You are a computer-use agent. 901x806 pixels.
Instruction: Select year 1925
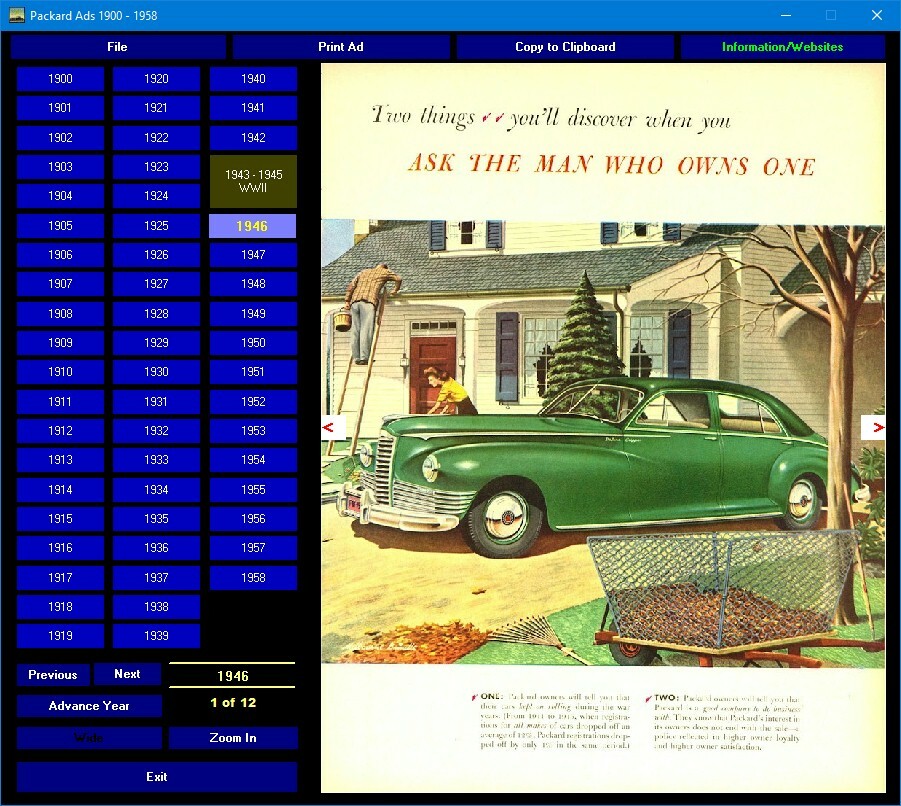[x=156, y=226]
